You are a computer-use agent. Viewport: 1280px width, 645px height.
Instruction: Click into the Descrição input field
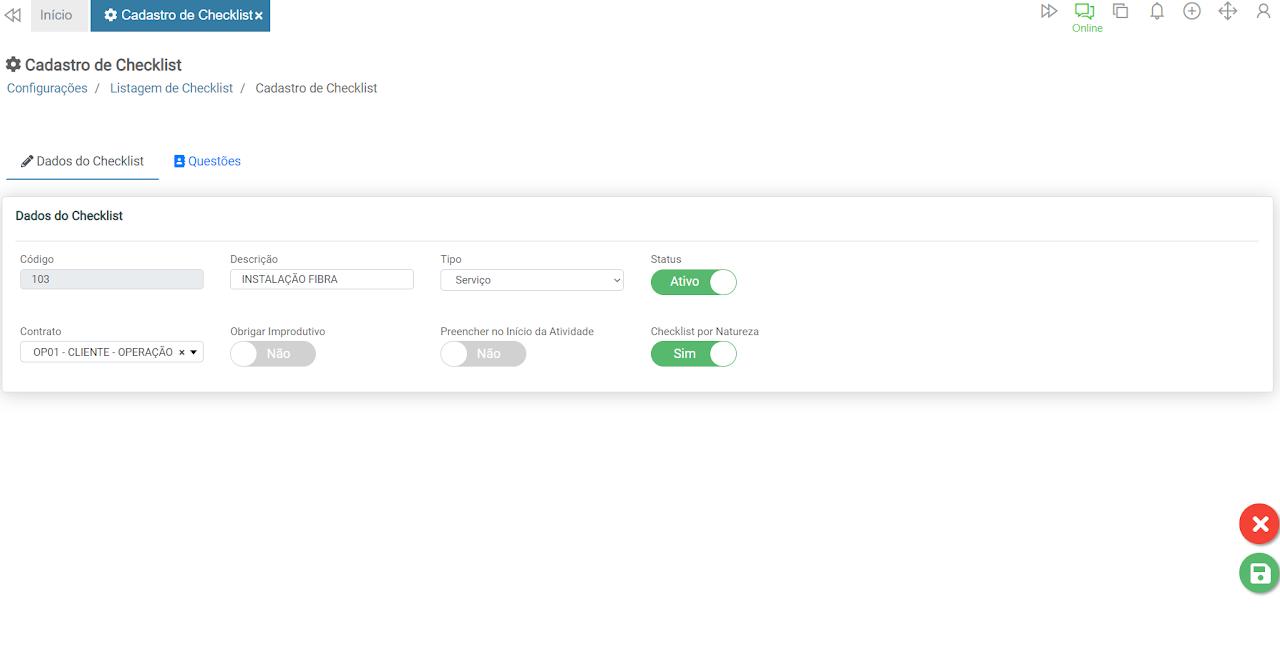[x=321, y=279]
